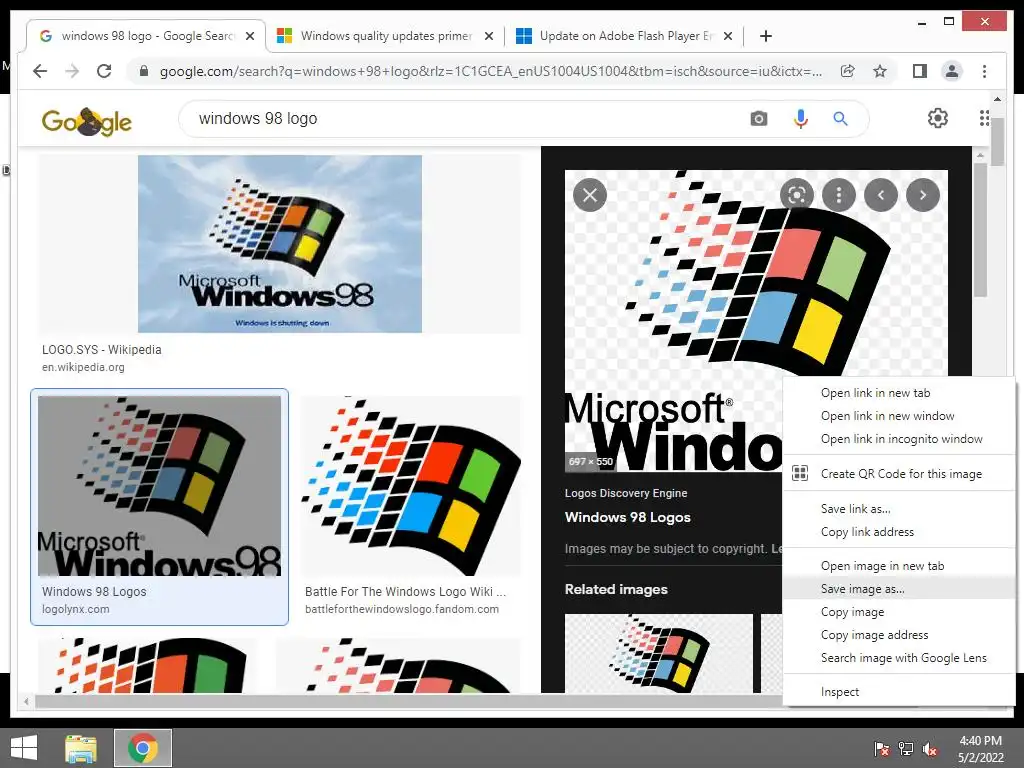Screen dimensions: 1024x768
Task: Select the Windows 98 Logos logolynx thumbnail
Action: click(159, 486)
